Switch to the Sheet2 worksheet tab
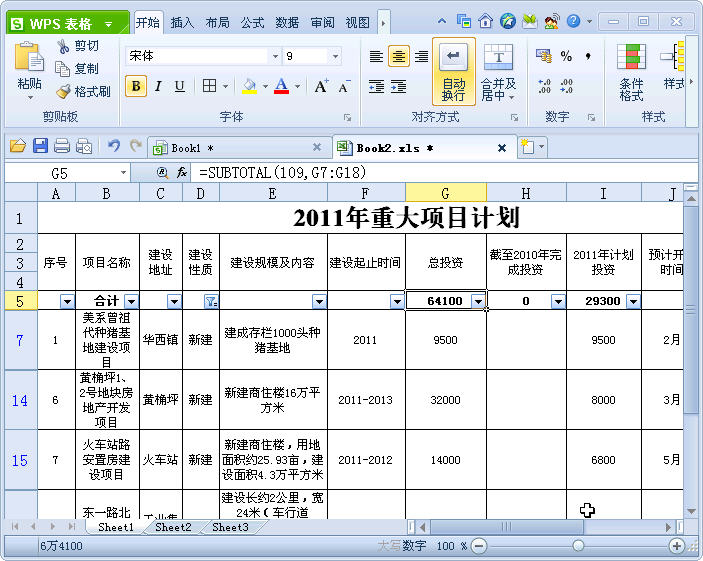 click(173, 527)
